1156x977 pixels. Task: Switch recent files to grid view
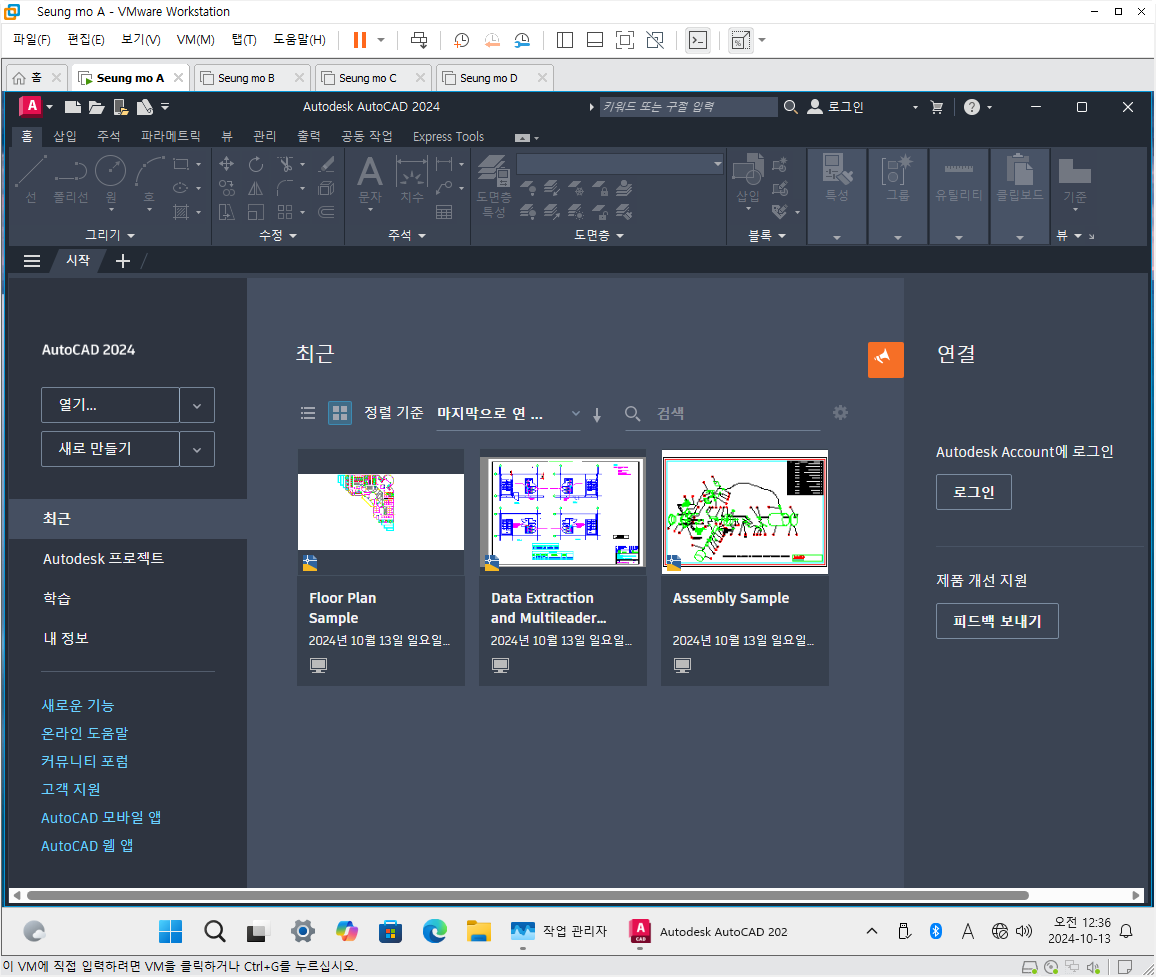340,413
